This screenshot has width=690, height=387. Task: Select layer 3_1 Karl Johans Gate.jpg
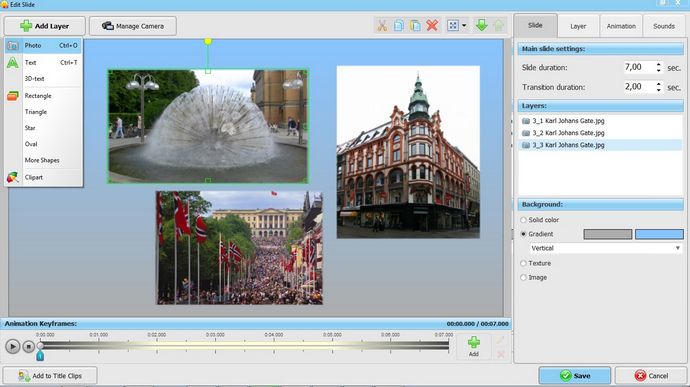pos(601,121)
